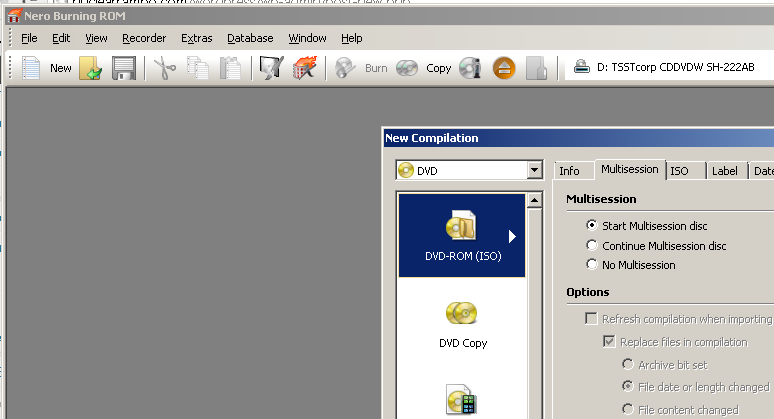
Task: Select the DVD video compilation icon below DVD Copy
Action: point(461,400)
